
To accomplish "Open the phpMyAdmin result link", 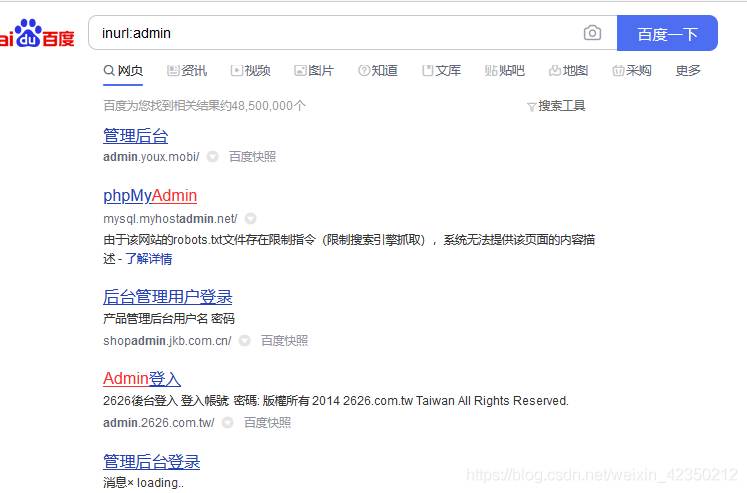I will coord(150,196).
